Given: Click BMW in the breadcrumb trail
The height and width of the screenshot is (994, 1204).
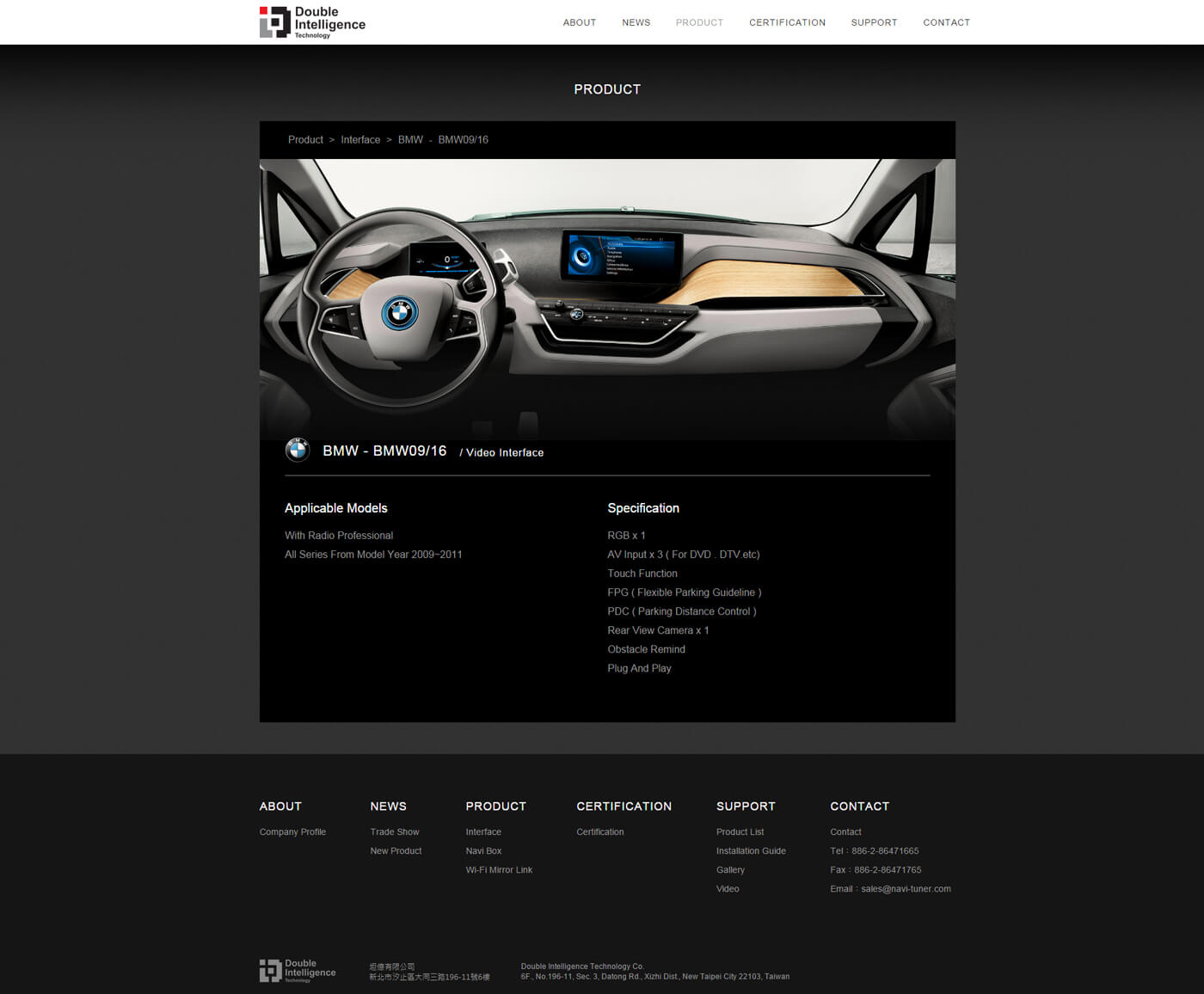Looking at the screenshot, I should 410,139.
